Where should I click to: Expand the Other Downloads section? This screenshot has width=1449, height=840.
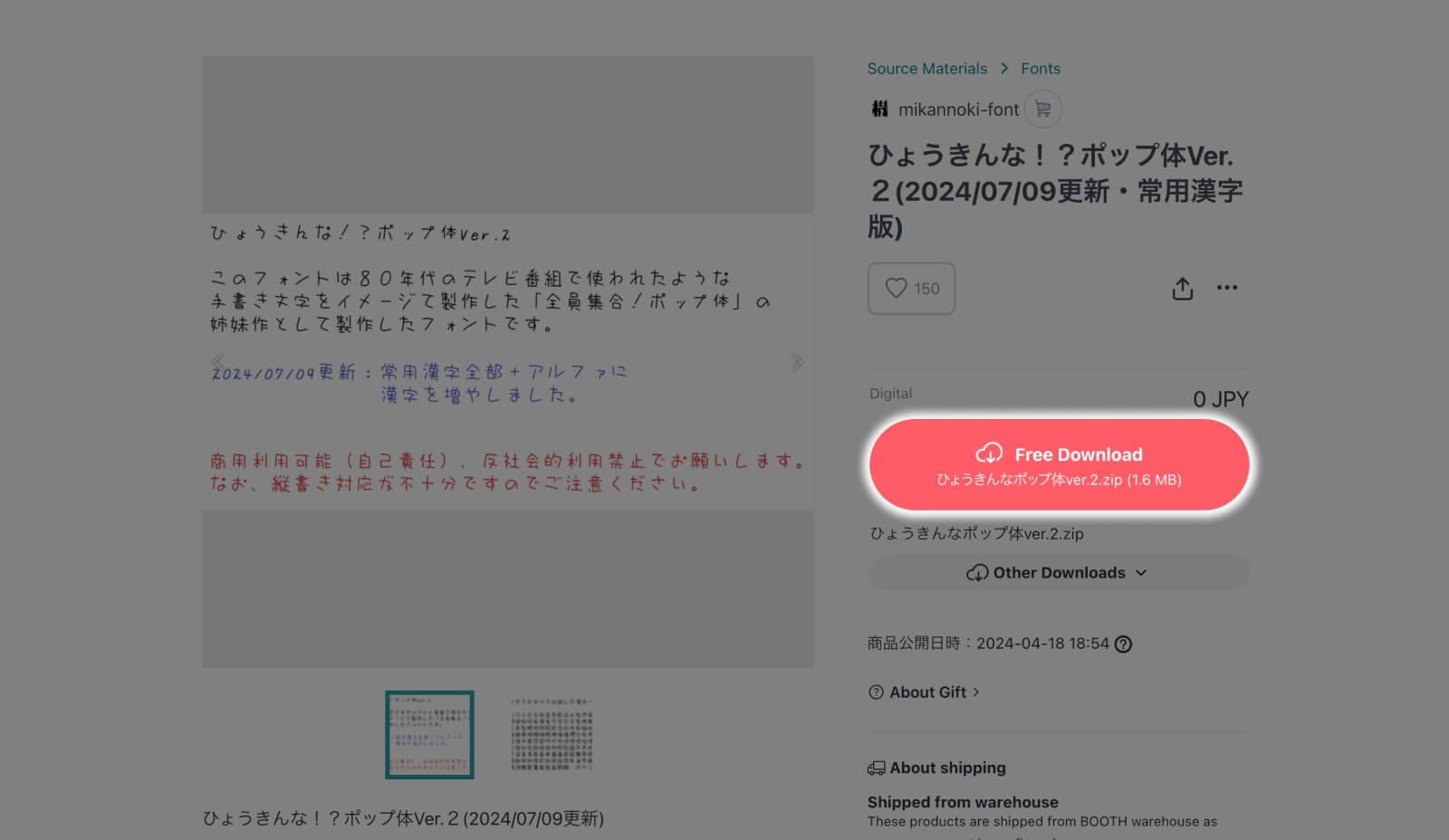(1058, 572)
